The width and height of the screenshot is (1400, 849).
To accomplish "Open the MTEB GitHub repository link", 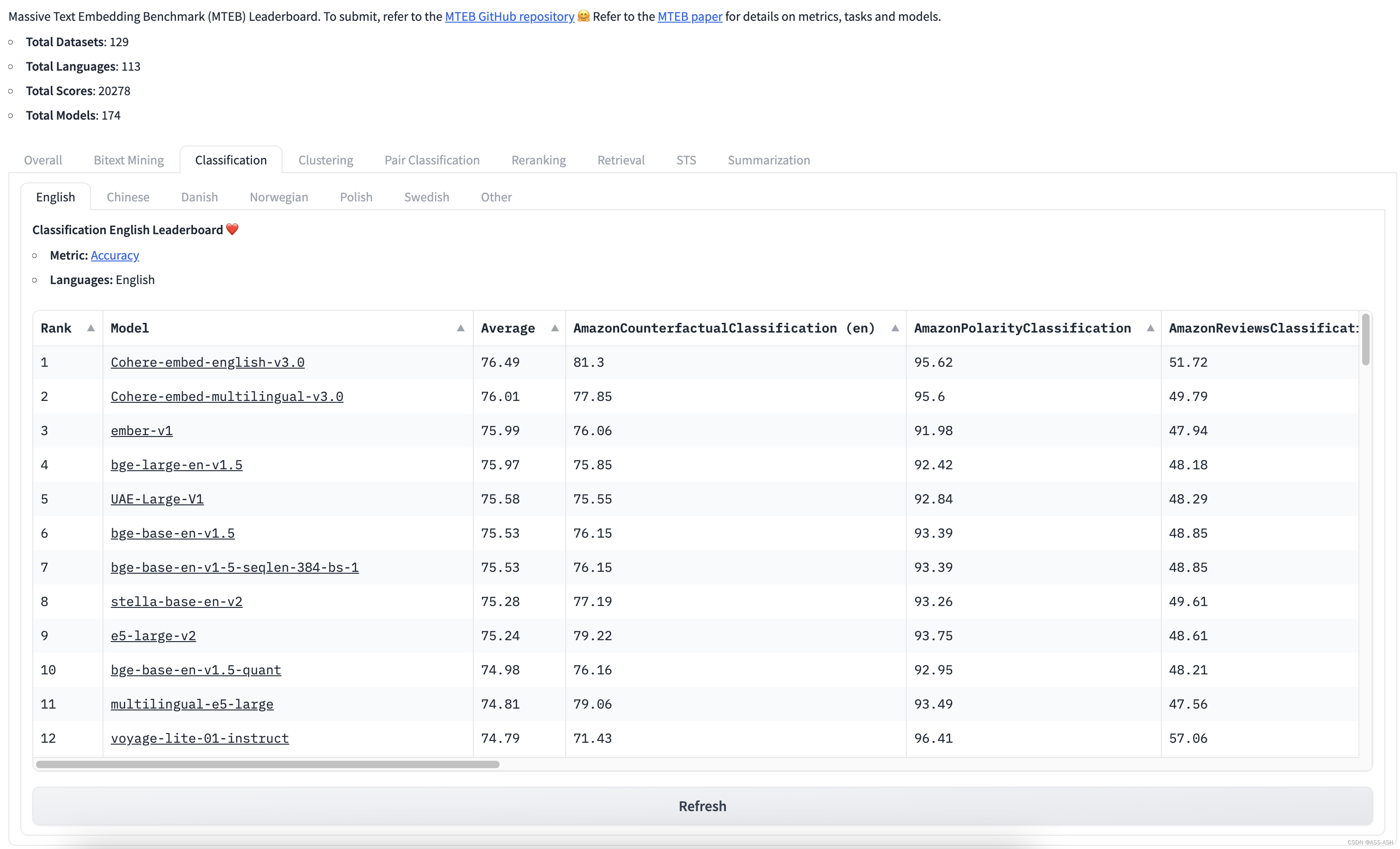I will coord(509,17).
